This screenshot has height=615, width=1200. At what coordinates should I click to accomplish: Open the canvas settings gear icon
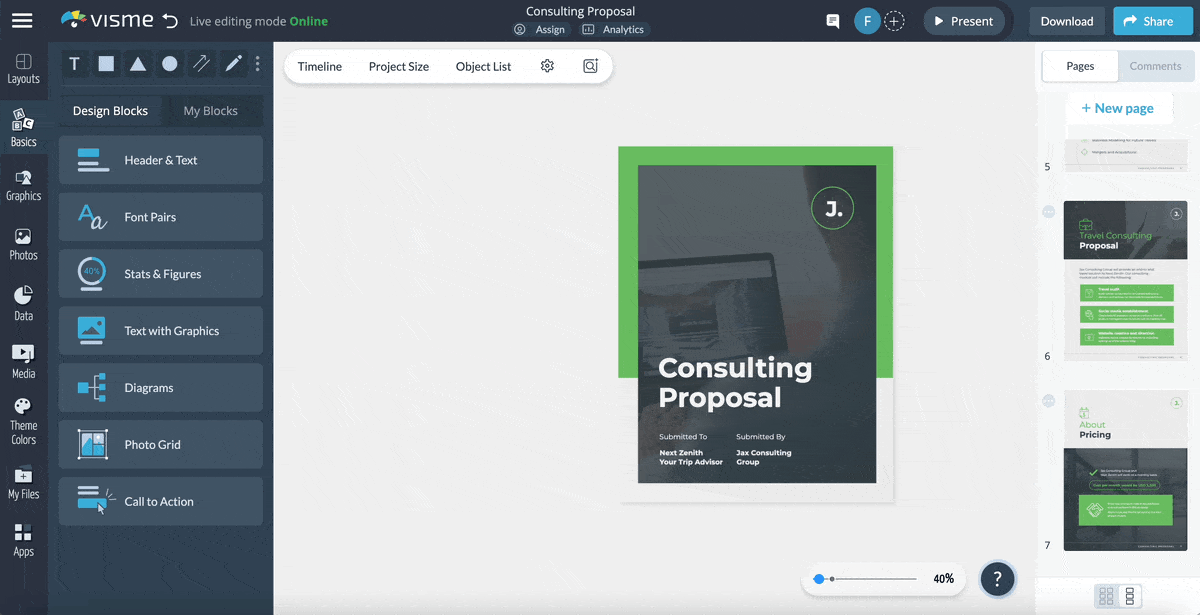(547, 66)
